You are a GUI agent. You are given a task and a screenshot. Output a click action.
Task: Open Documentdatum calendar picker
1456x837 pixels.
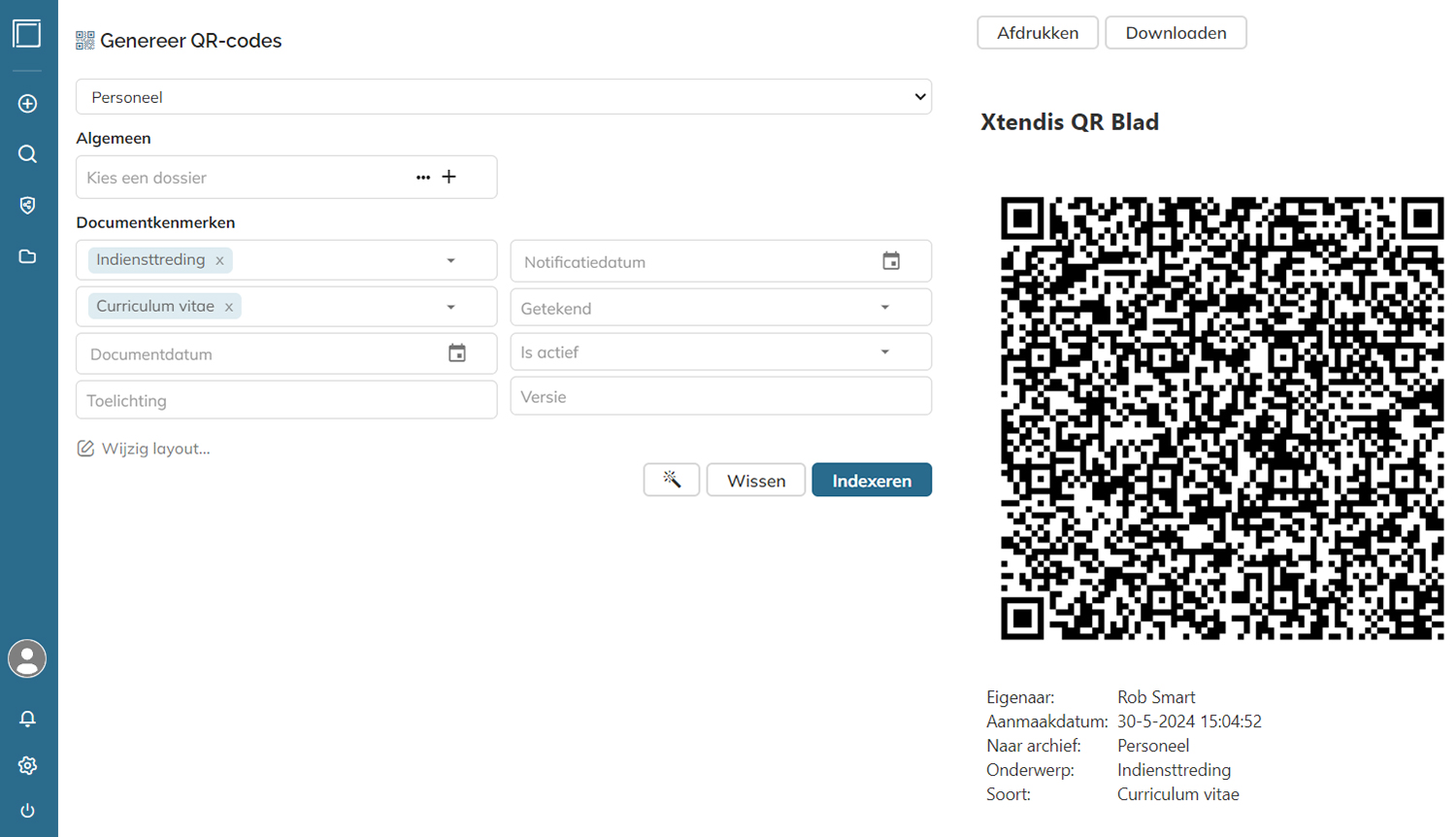tap(457, 353)
